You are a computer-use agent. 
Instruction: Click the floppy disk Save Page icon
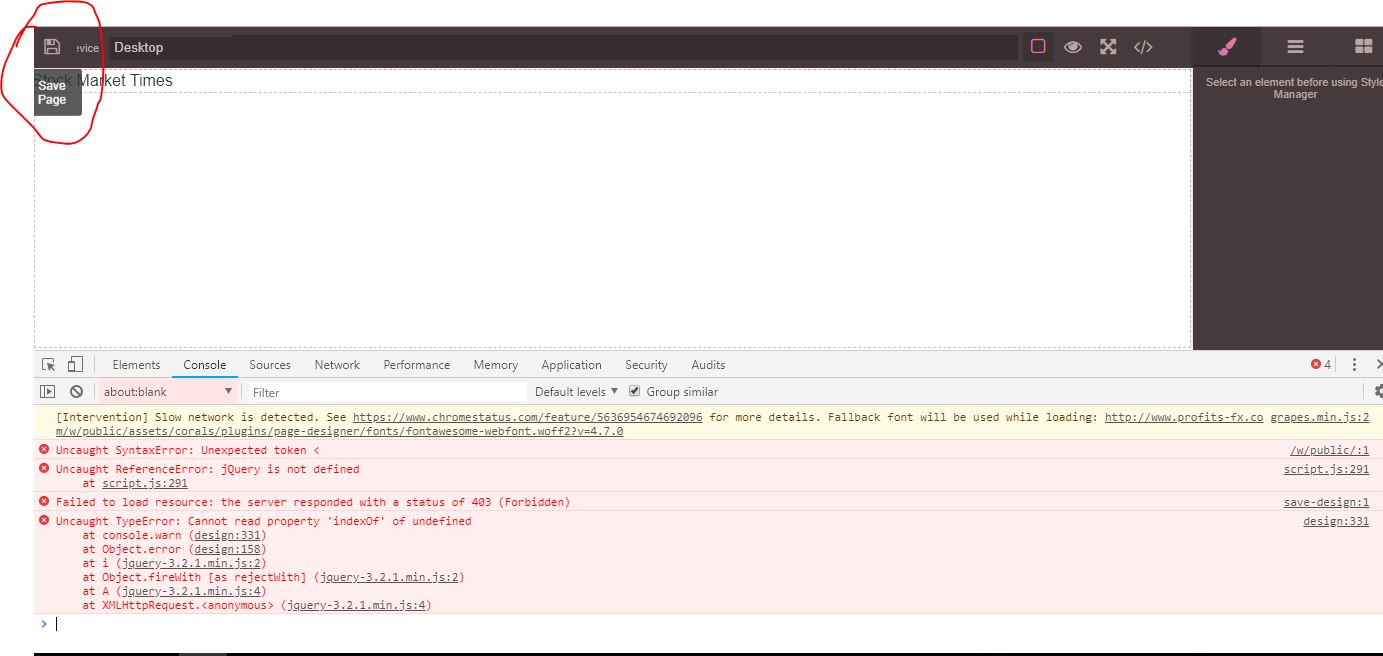[52, 47]
